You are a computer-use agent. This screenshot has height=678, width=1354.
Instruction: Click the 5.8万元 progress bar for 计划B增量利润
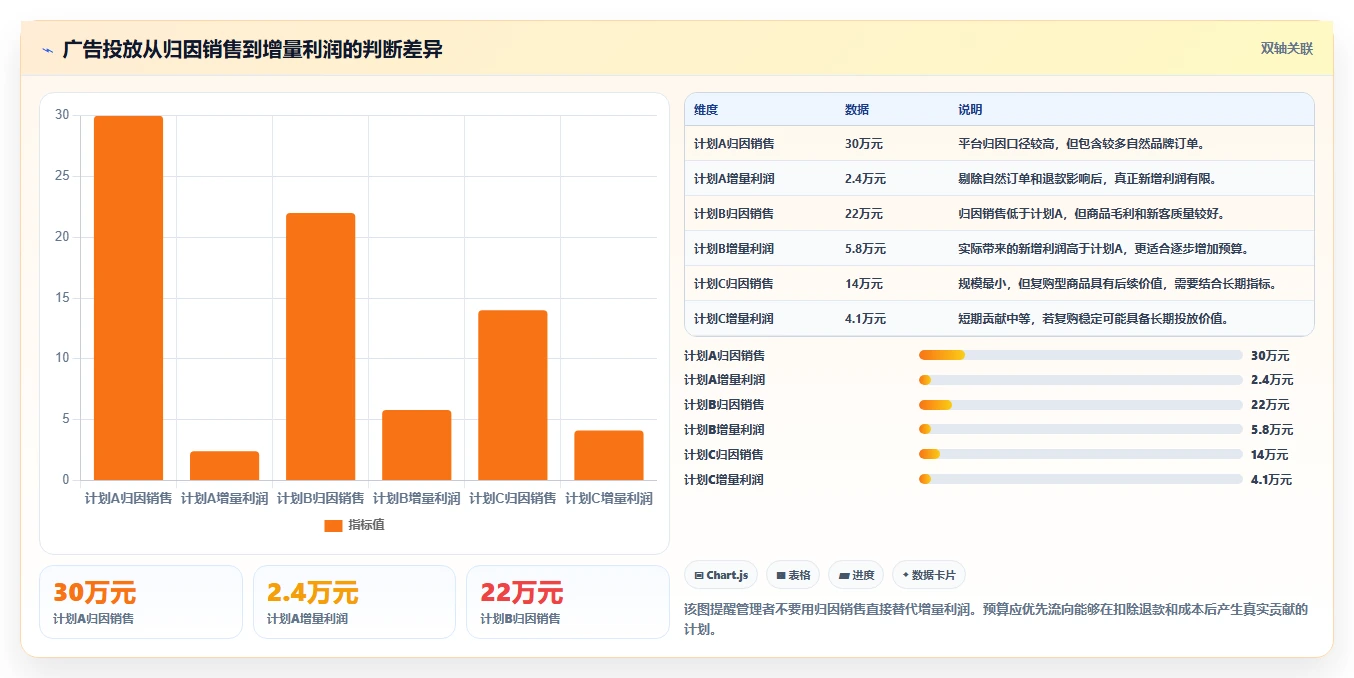1080,430
